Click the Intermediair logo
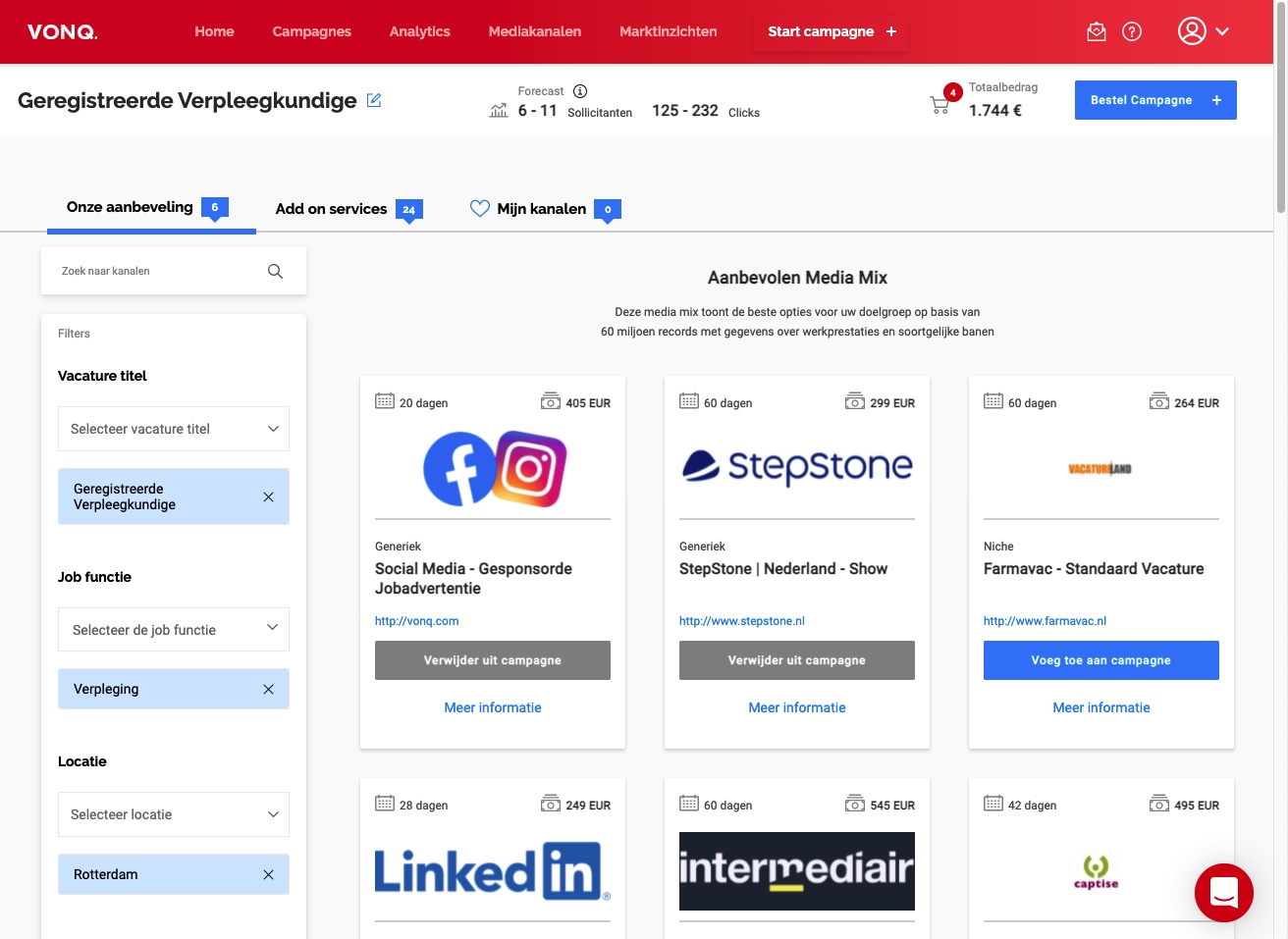The height and width of the screenshot is (939, 1288). [x=797, y=871]
